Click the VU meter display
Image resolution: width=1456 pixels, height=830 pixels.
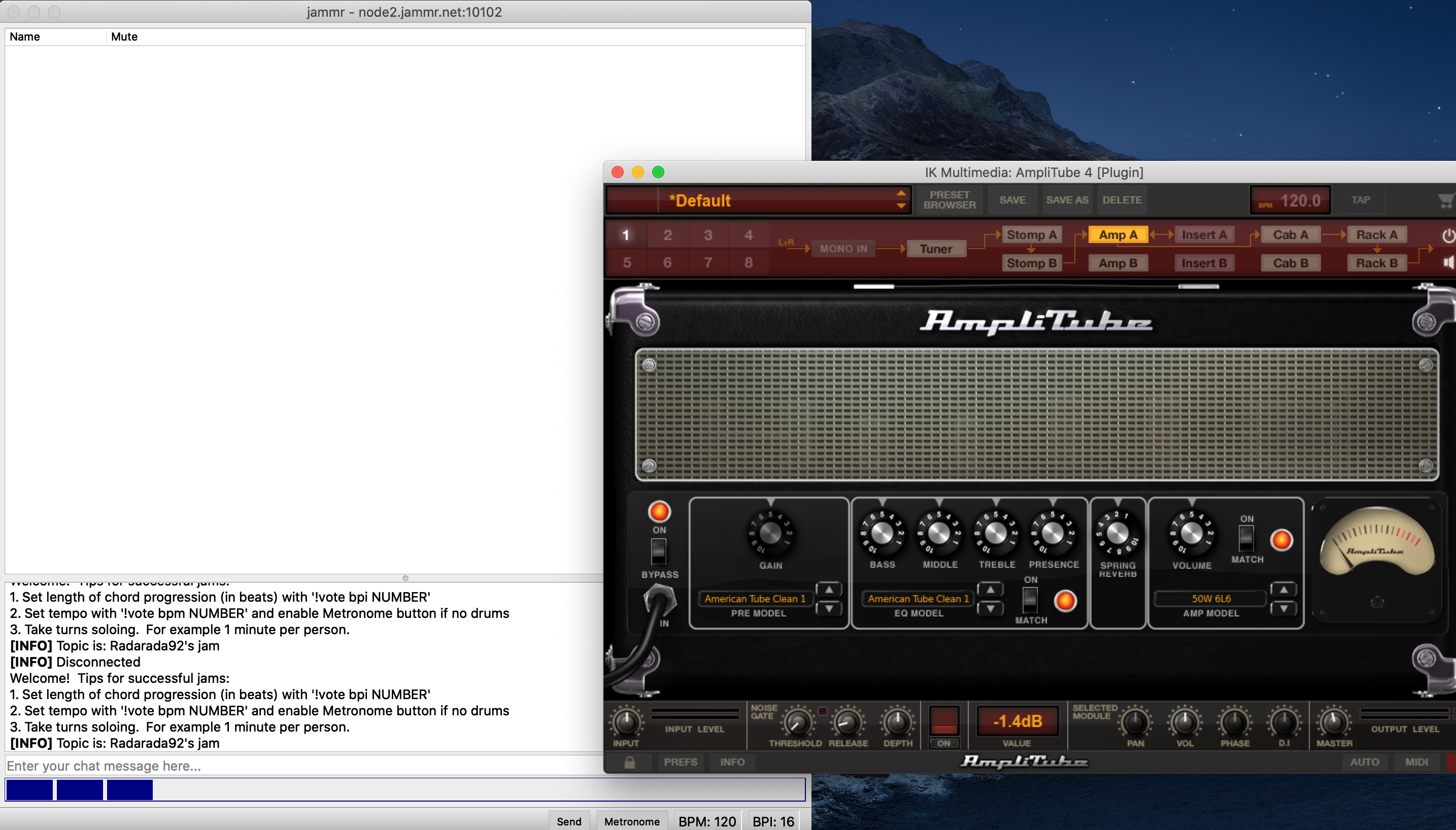[x=1377, y=541]
